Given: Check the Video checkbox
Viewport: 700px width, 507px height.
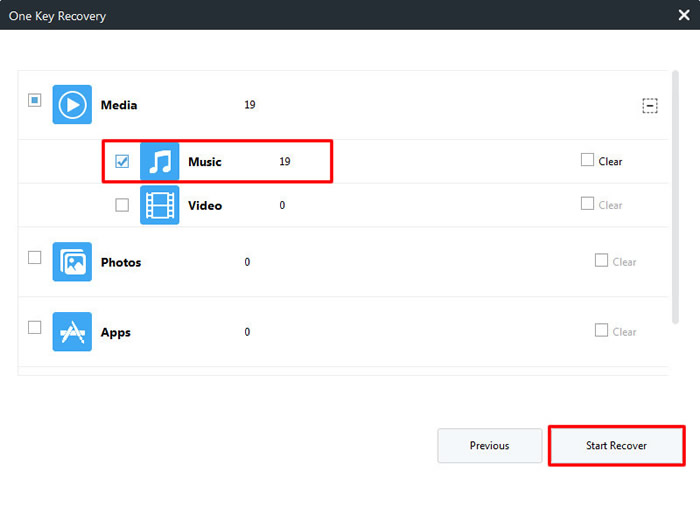Looking at the screenshot, I should click(x=122, y=205).
